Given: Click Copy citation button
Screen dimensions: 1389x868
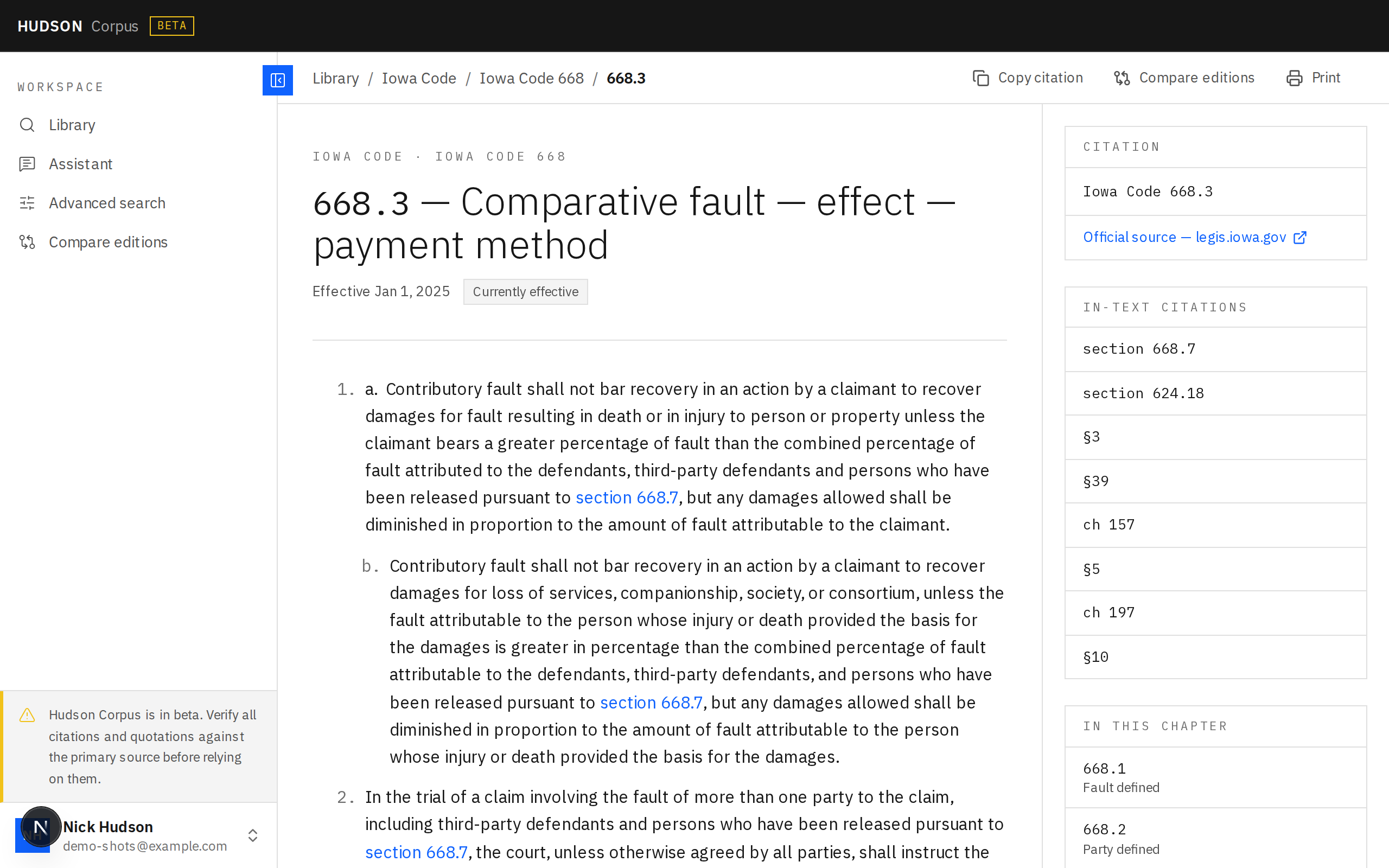Looking at the screenshot, I should 1028,78.
